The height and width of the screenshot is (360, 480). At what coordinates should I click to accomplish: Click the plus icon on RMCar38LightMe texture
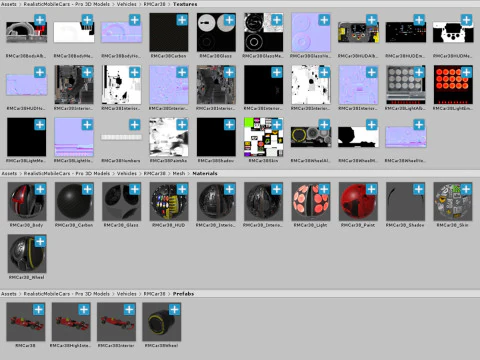[40, 125]
